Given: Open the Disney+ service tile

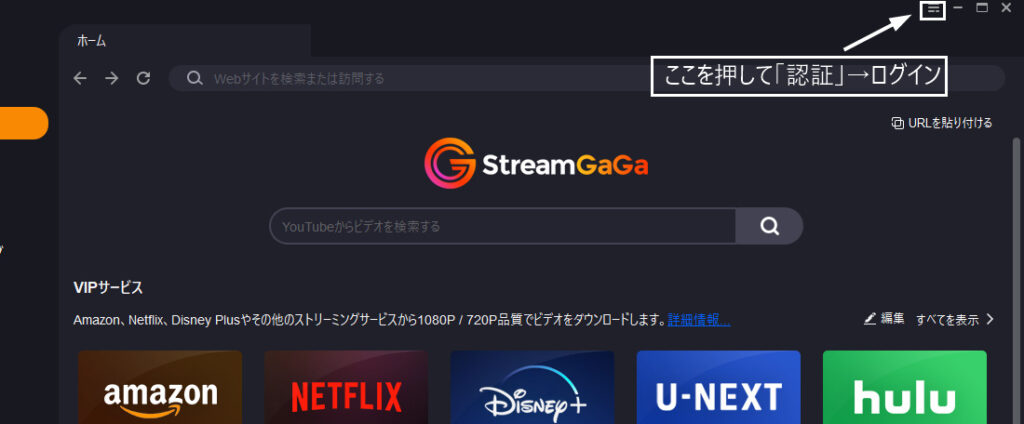Looking at the screenshot, I should (x=532, y=387).
